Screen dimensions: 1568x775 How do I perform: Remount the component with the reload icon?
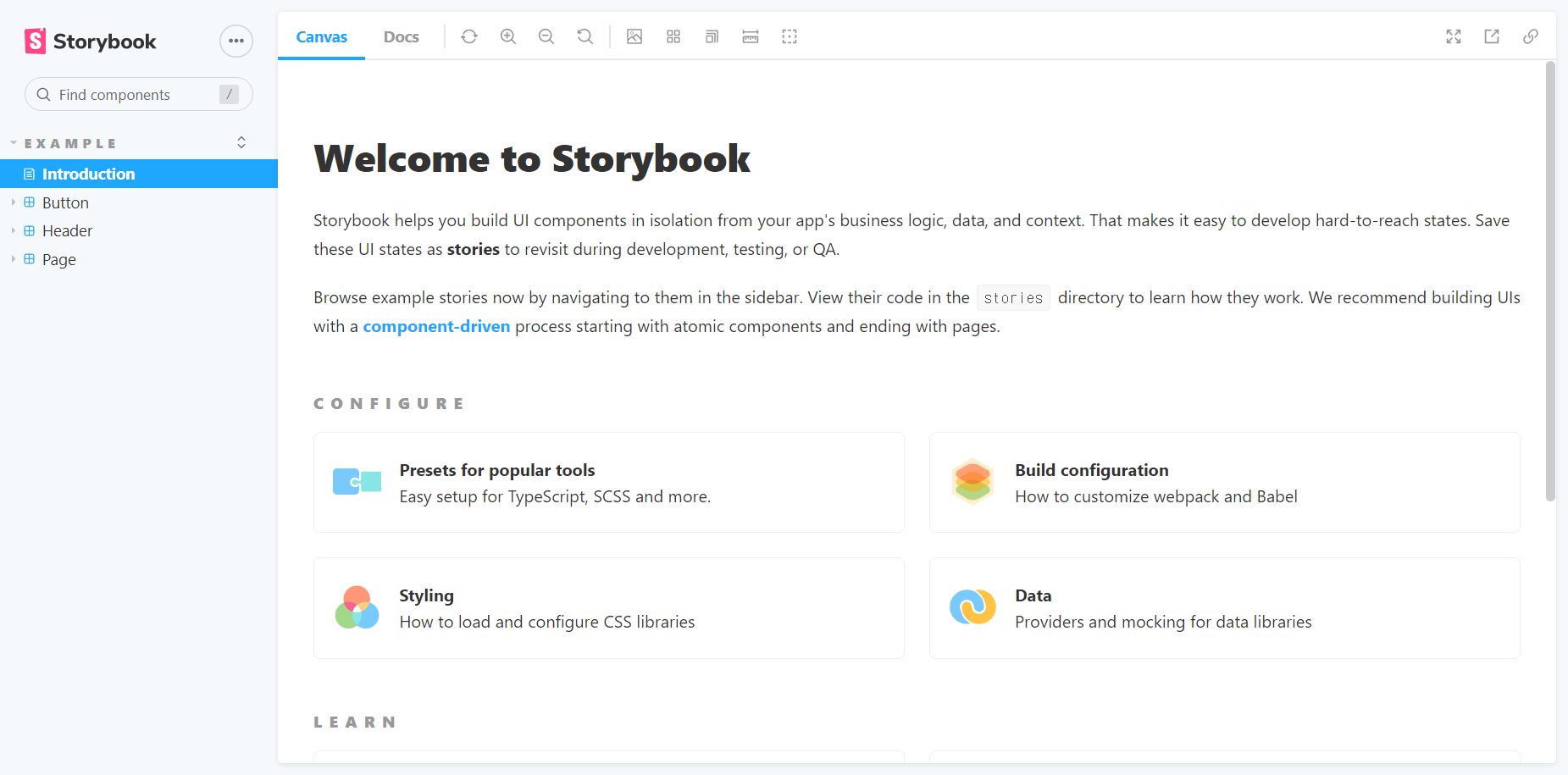point(469,36)
